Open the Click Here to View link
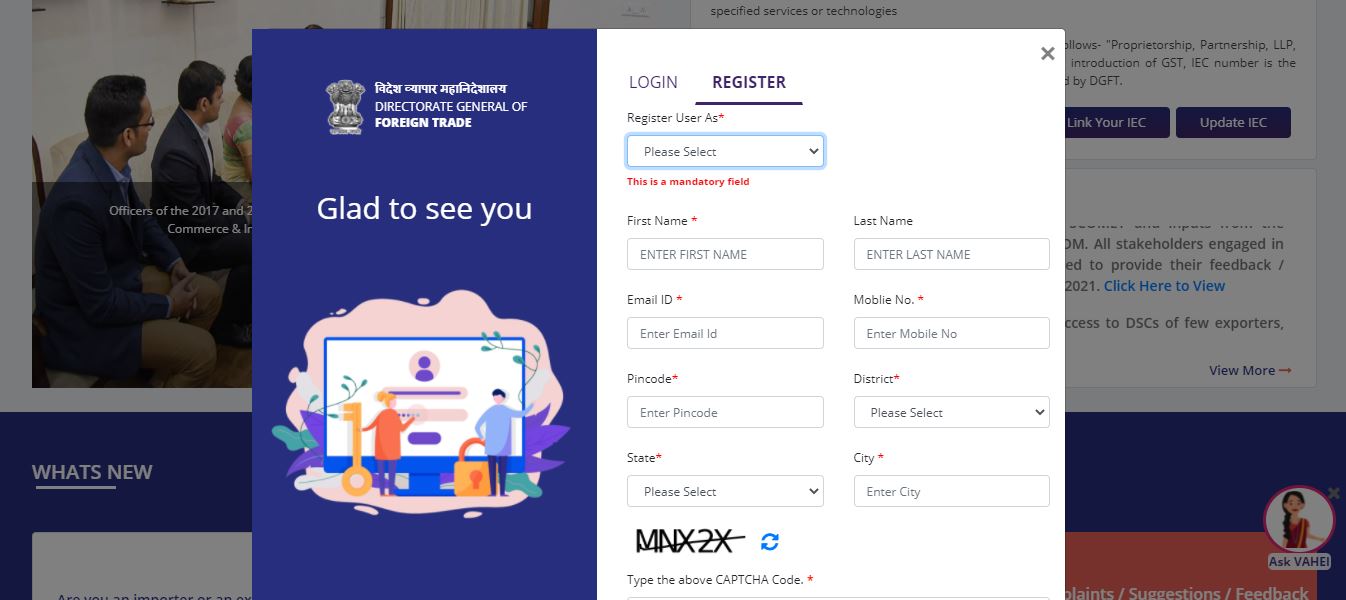Viewport: 1346px width, 600px height. (x=1163, y=285)
